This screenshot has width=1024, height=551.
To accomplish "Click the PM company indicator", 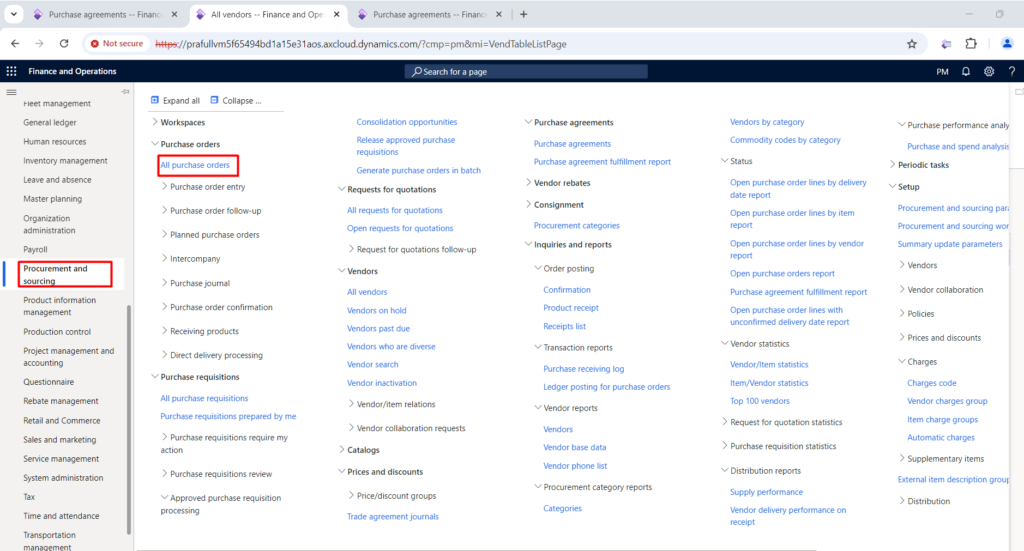I will [942, 72].
